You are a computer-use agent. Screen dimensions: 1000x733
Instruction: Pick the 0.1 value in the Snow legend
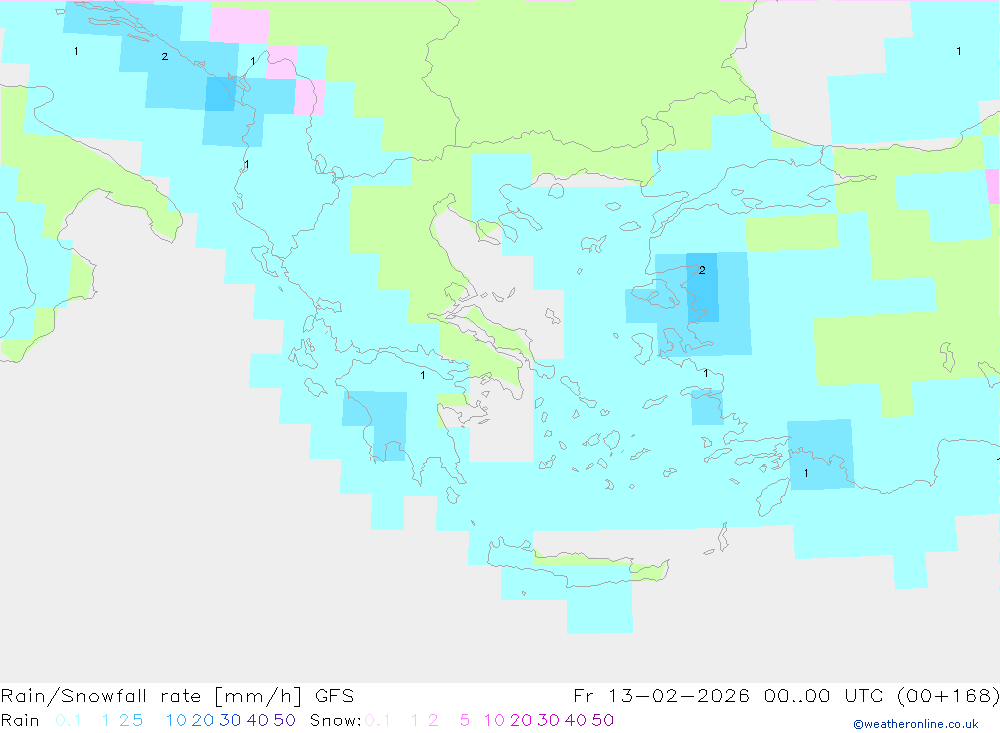tap(378, 720)
